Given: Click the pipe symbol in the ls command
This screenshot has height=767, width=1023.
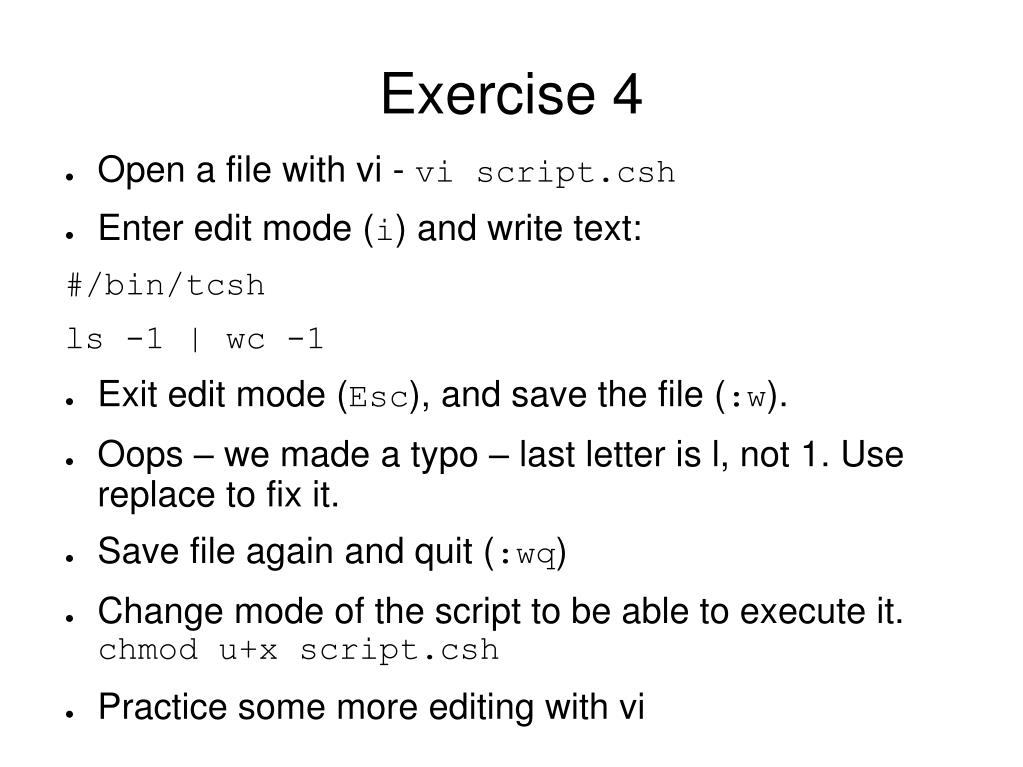Looking at the screenshot, I should coord(194,339).
